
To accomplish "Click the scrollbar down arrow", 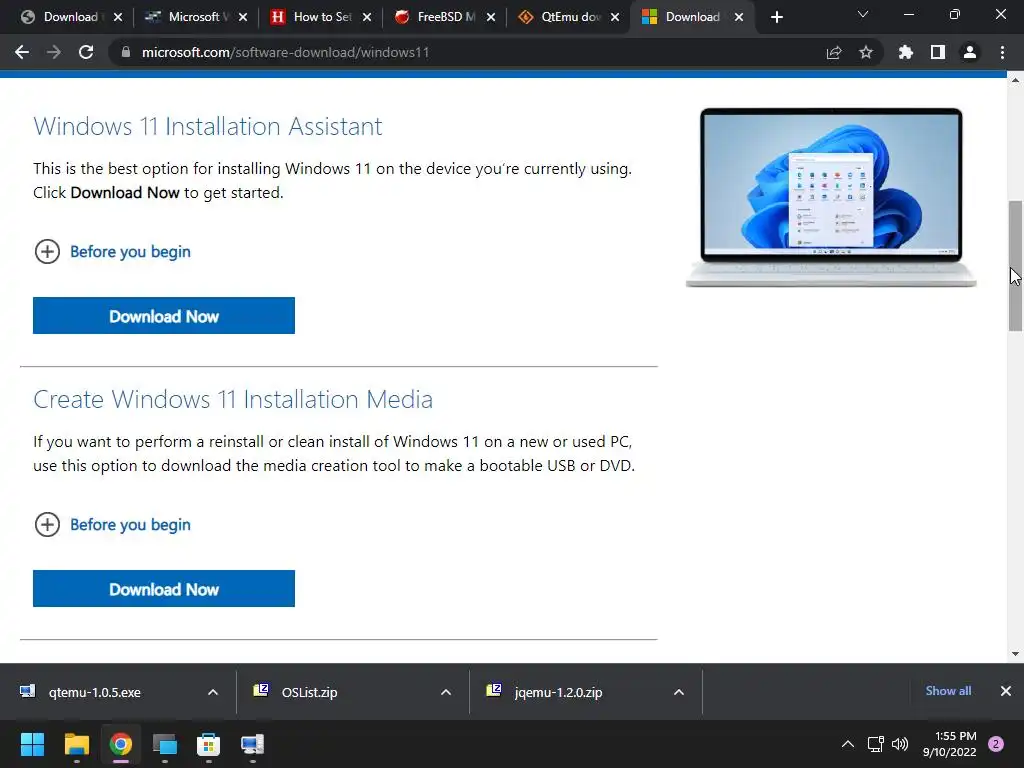I will click(x=1015, y=653).
